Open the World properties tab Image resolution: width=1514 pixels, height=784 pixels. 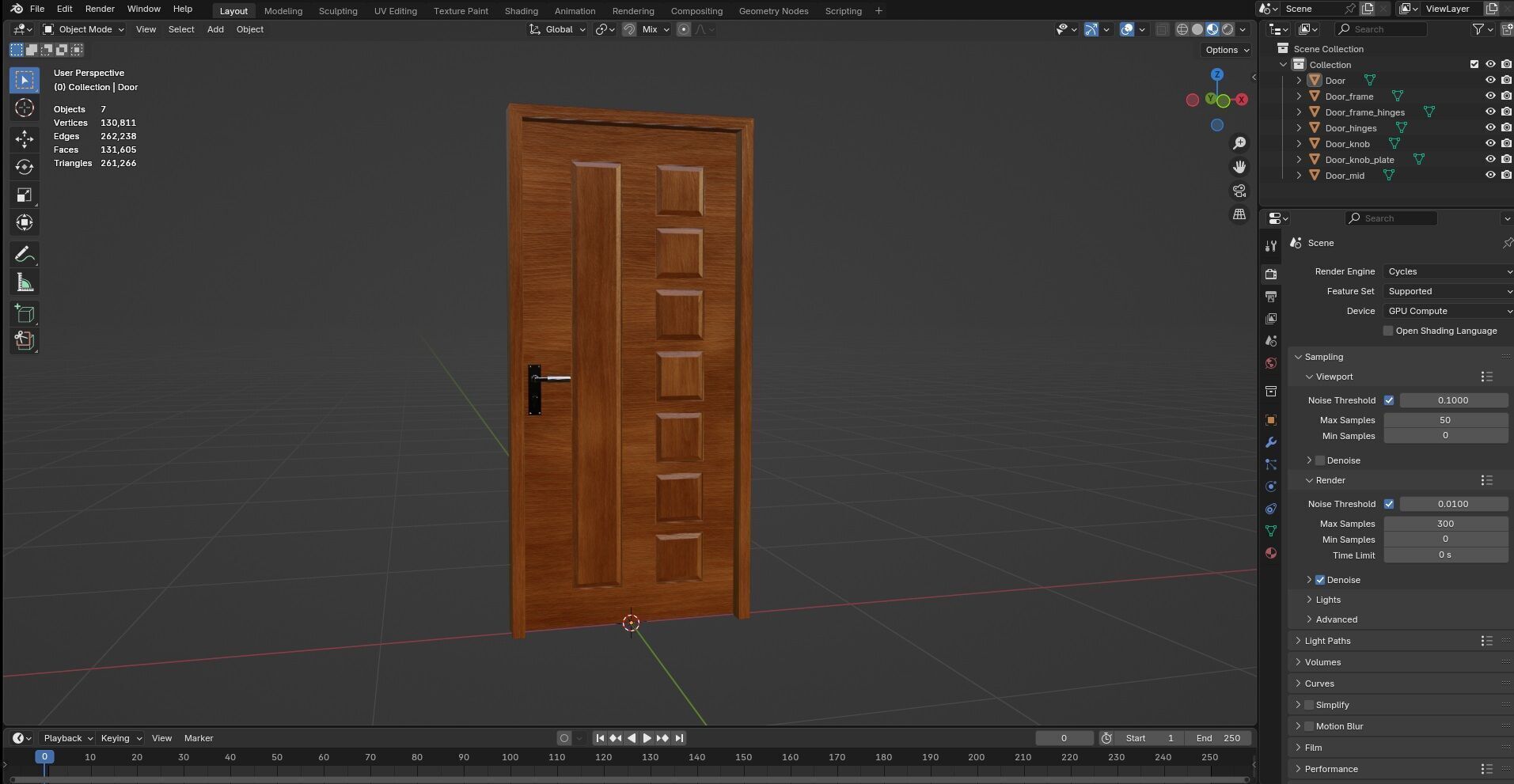click(1271, 363)
